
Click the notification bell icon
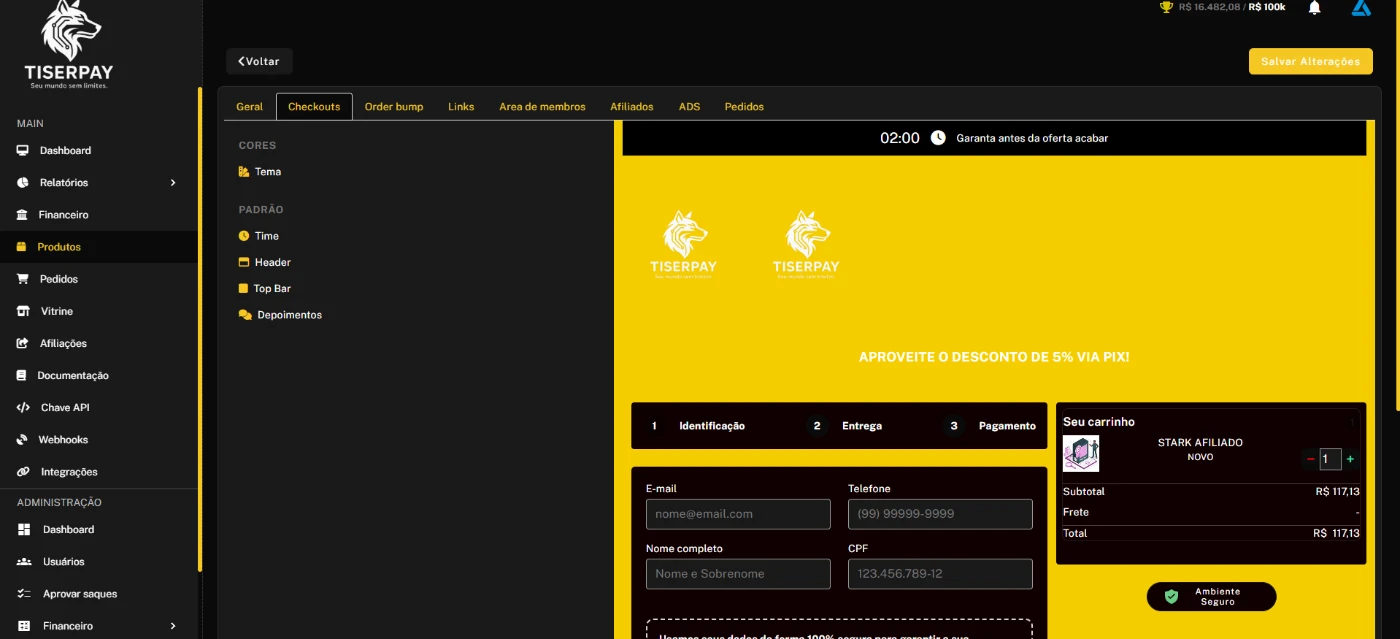(x=1314, y=8)
